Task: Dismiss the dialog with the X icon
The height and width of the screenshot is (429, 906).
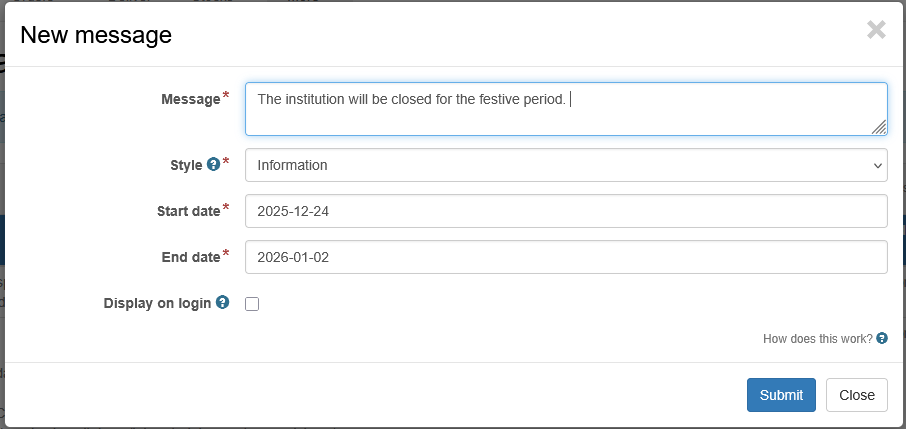Action: [x=877, y=30]
